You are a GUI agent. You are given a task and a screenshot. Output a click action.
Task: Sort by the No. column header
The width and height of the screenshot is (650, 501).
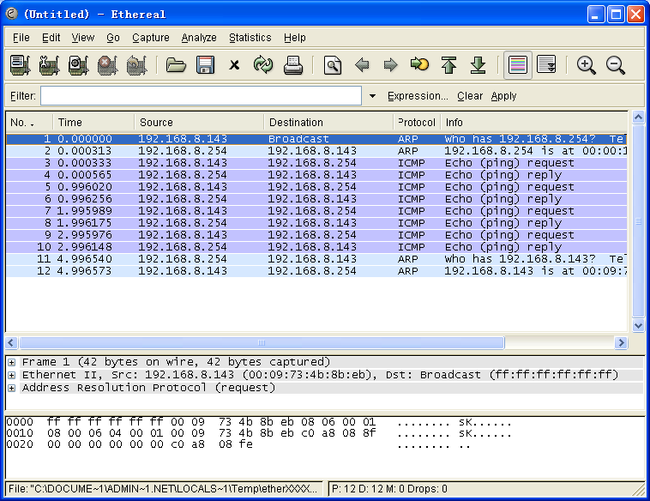click(29, 123)
